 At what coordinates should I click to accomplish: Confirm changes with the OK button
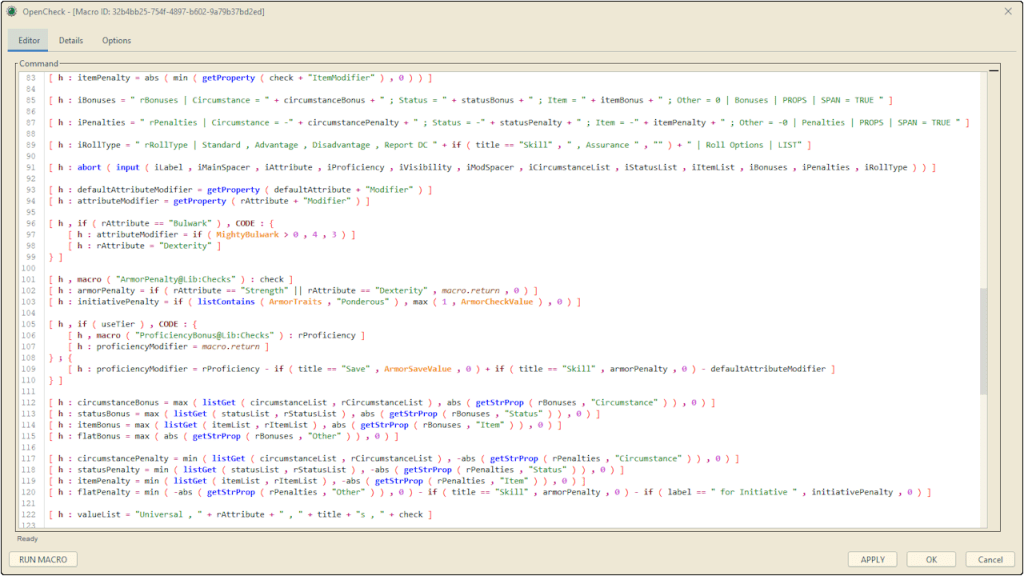point(931,559)
